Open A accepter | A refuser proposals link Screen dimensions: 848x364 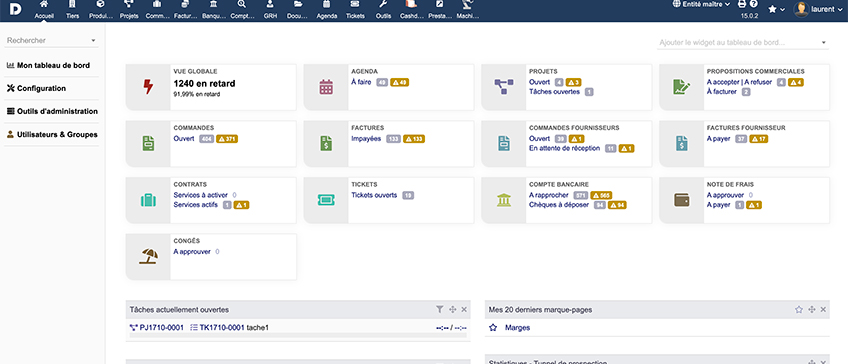click(x=739, y=82)
